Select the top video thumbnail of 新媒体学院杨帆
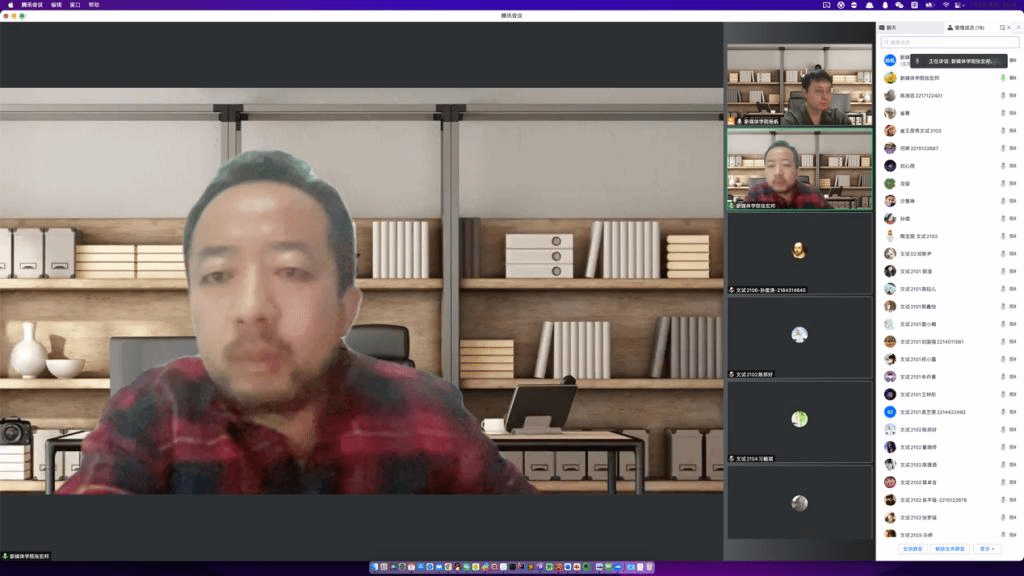Screen dimensions: 1024x576 point(799,86)
